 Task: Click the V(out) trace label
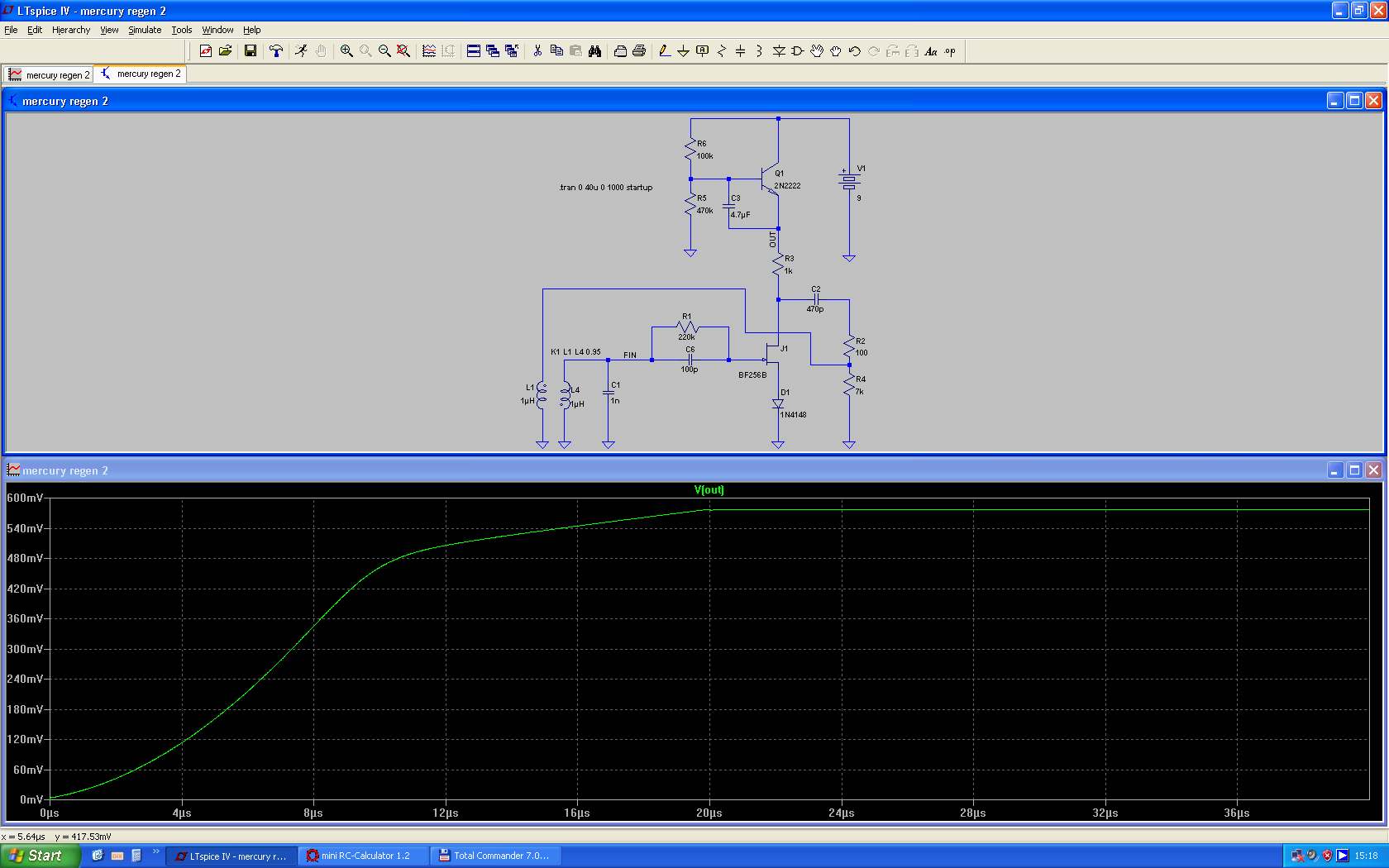(709, 490)
